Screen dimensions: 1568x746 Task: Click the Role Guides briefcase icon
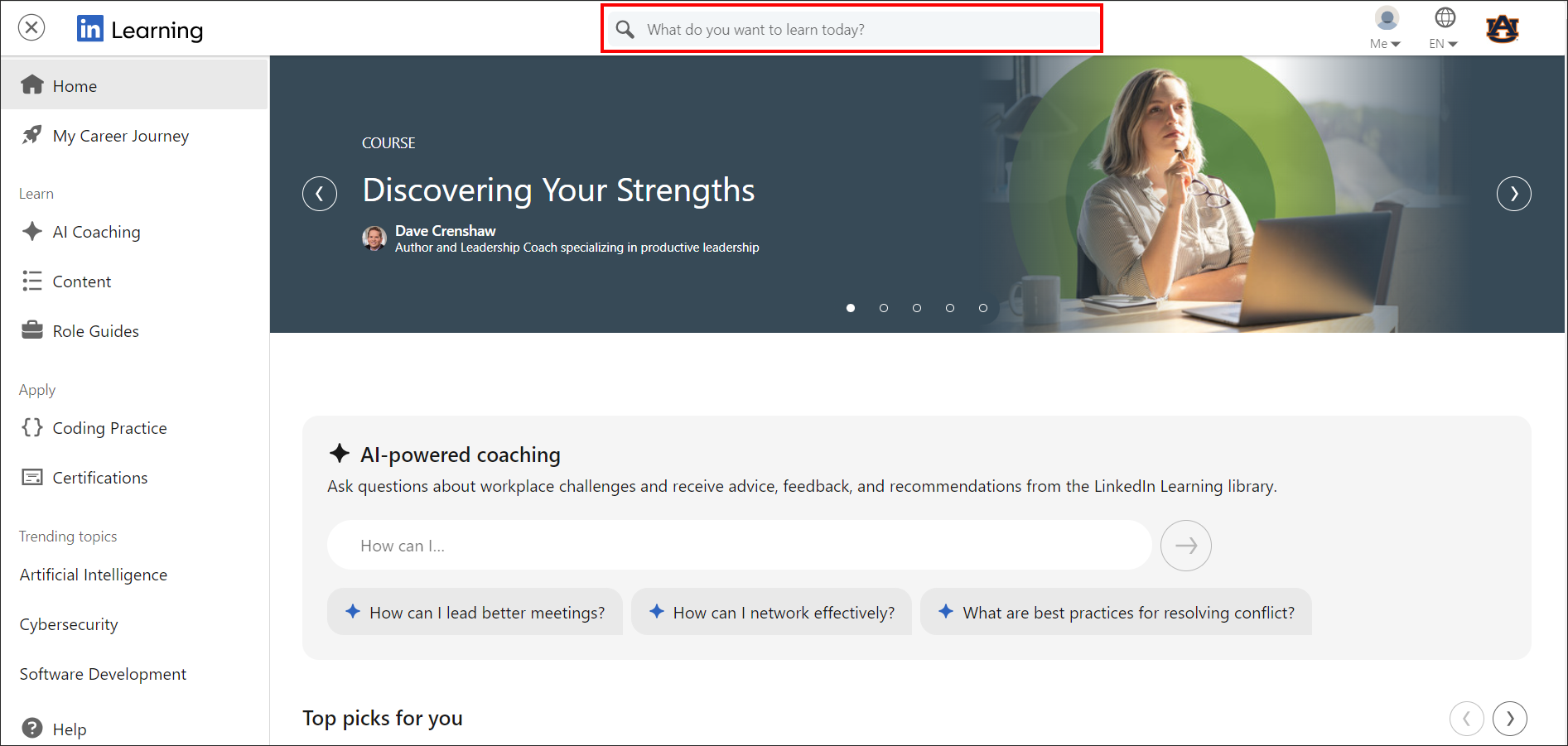32,330
